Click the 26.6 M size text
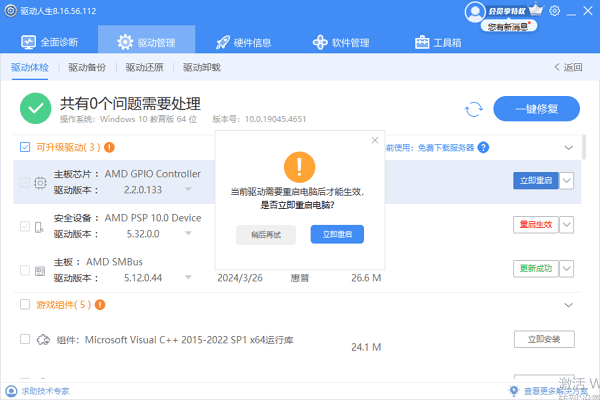The image size is (600, 400). click(366, 278)
